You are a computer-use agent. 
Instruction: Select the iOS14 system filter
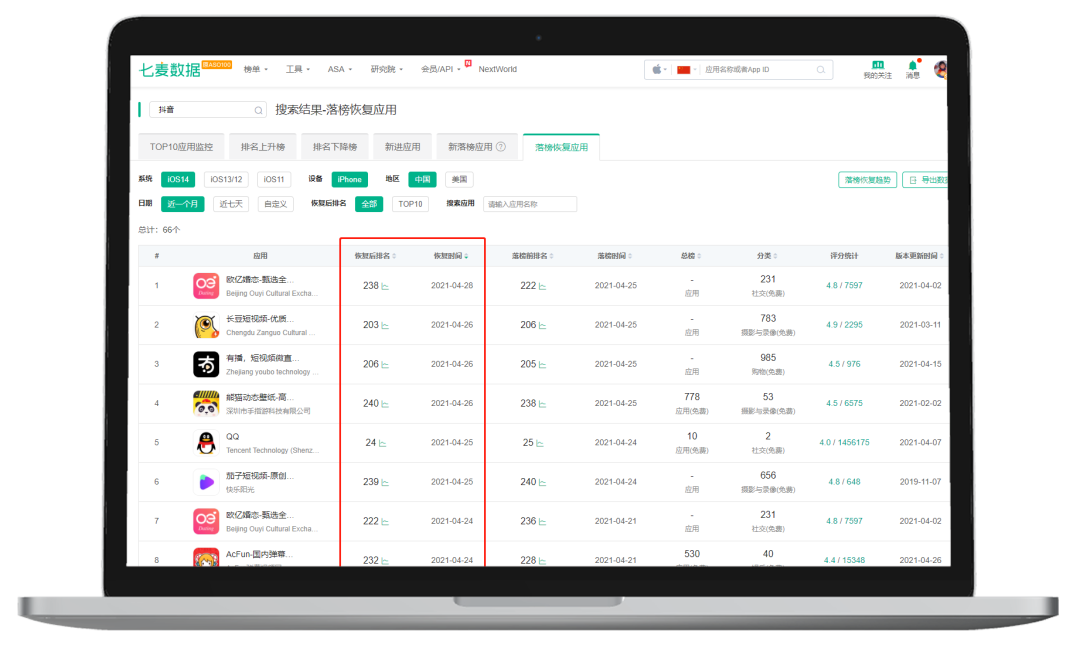tap(178, 179)
